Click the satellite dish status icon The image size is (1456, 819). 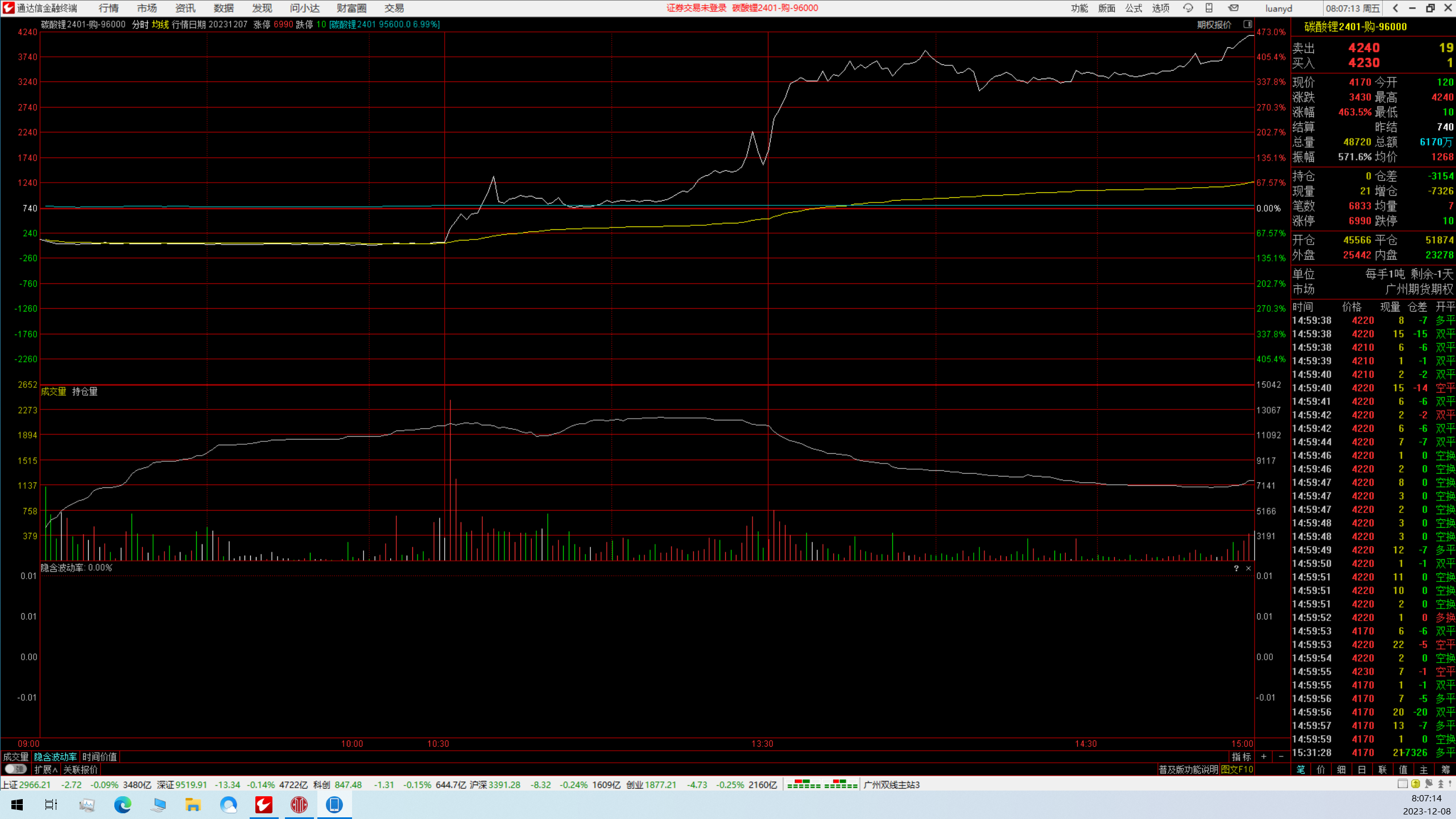(1428, 784)
